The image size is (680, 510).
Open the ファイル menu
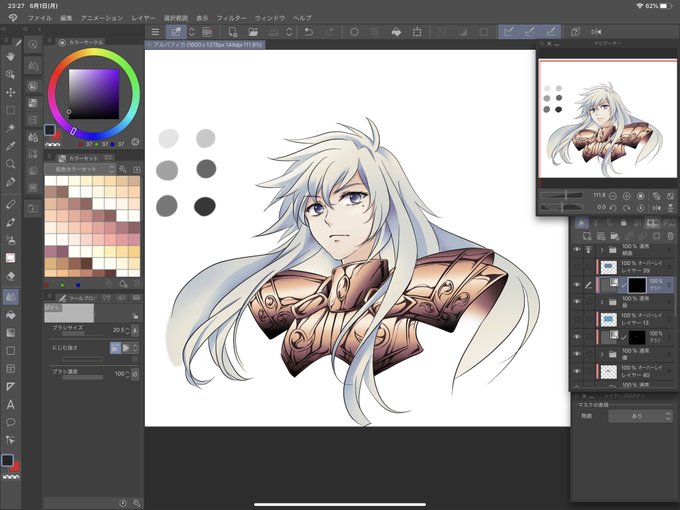(x=40, y=18)
